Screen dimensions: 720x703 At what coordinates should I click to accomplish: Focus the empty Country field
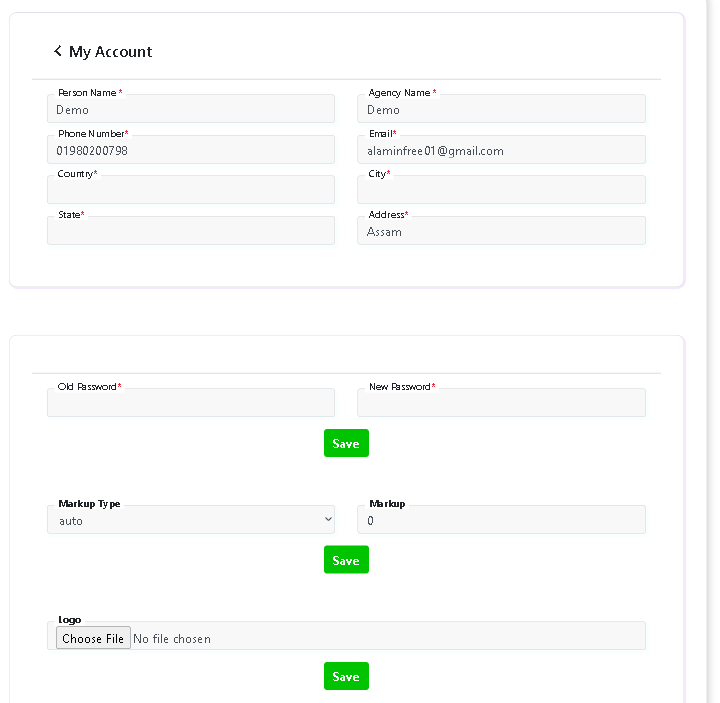click(190, 190)
